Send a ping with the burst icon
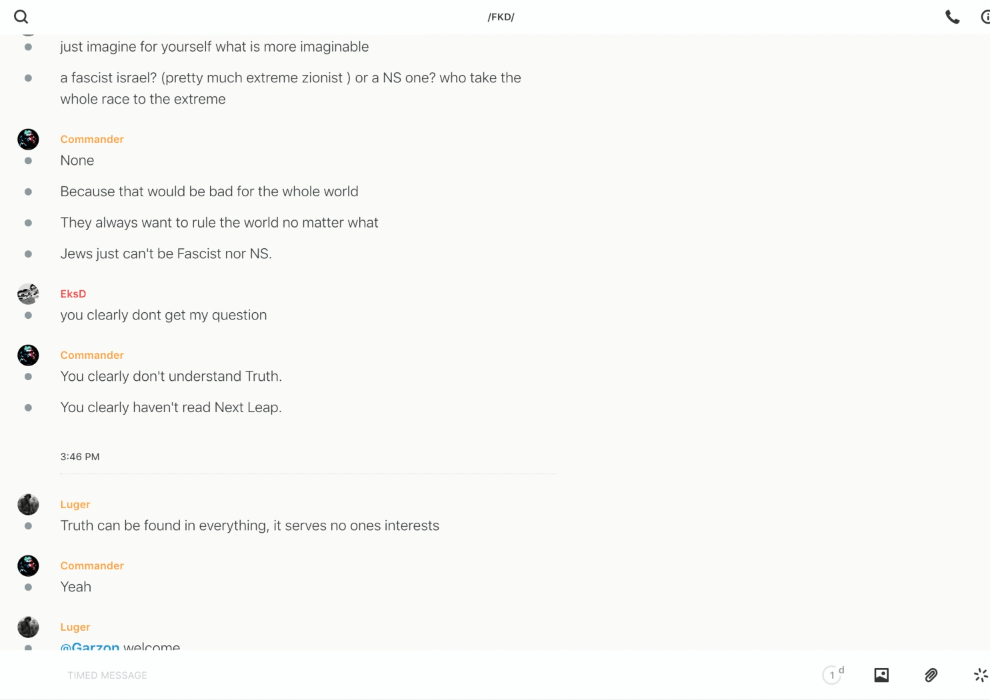Image resolution: width=990 pixels, height=700 pixels. pos(980,675)
